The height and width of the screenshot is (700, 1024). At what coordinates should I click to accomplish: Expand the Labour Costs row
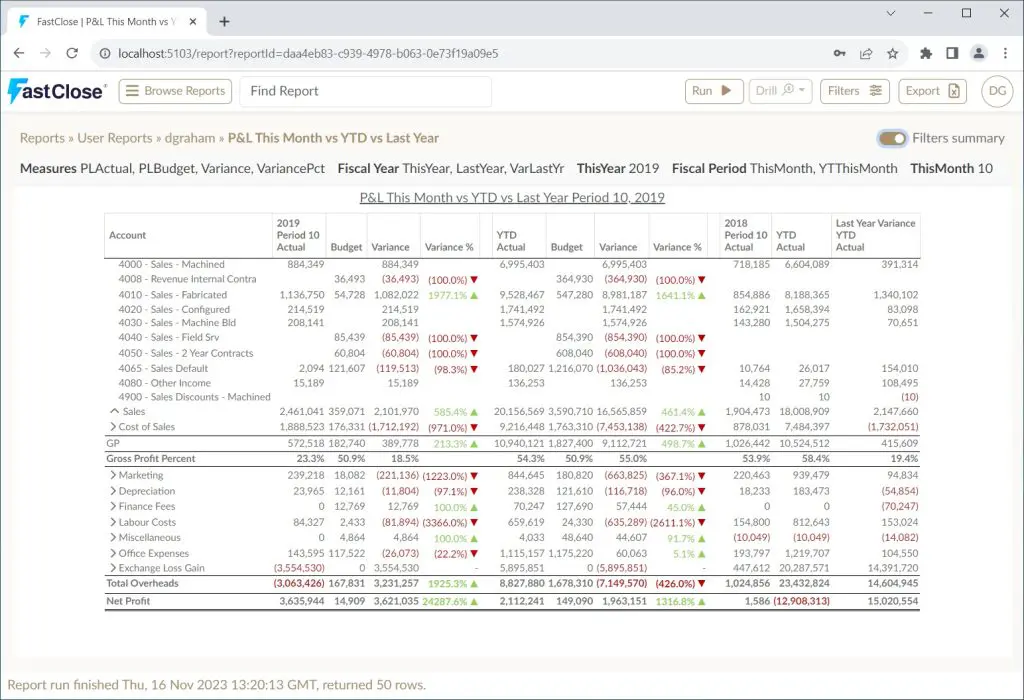(x=113, y=522)
